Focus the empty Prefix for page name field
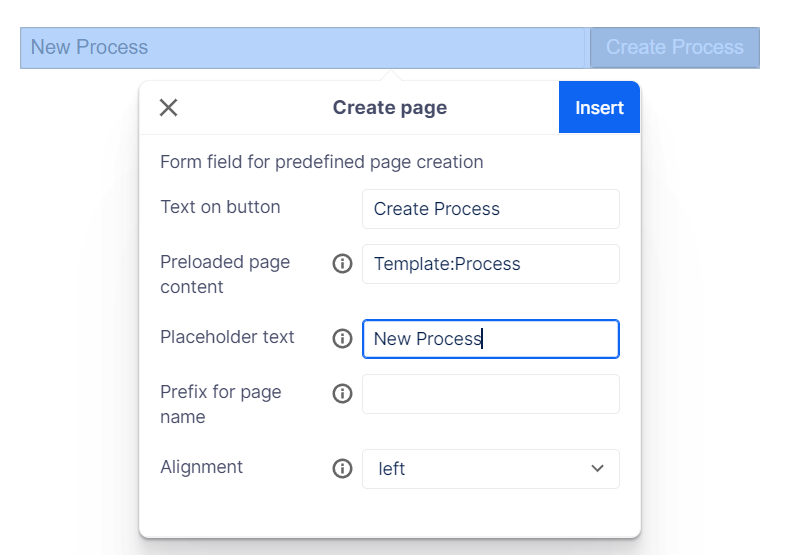The image size is (789, 555). (490, 394)
